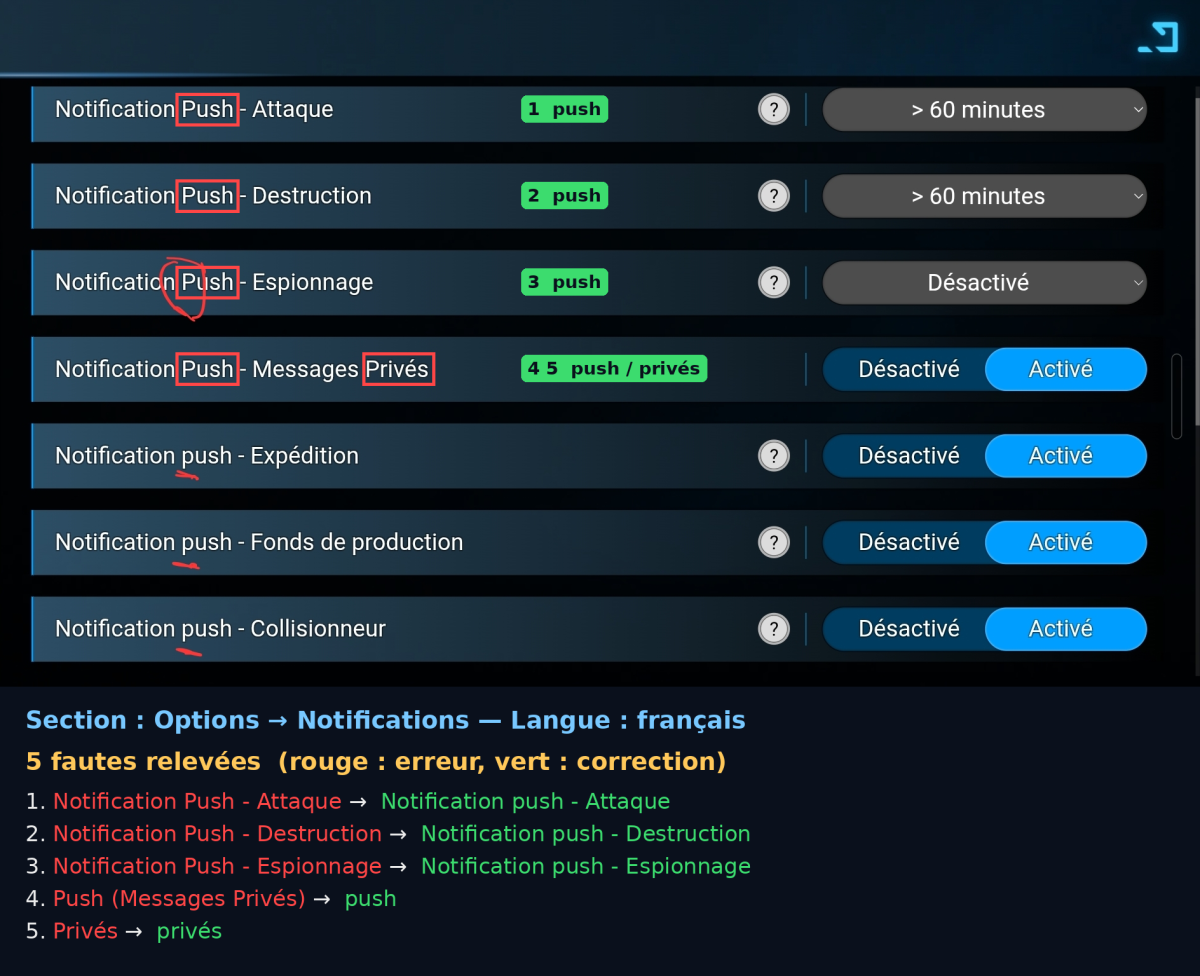Viewport: 1200px width, 976px height.
Task: Set Messages Privés notification to Activé
Action: tap(1065, 369)
